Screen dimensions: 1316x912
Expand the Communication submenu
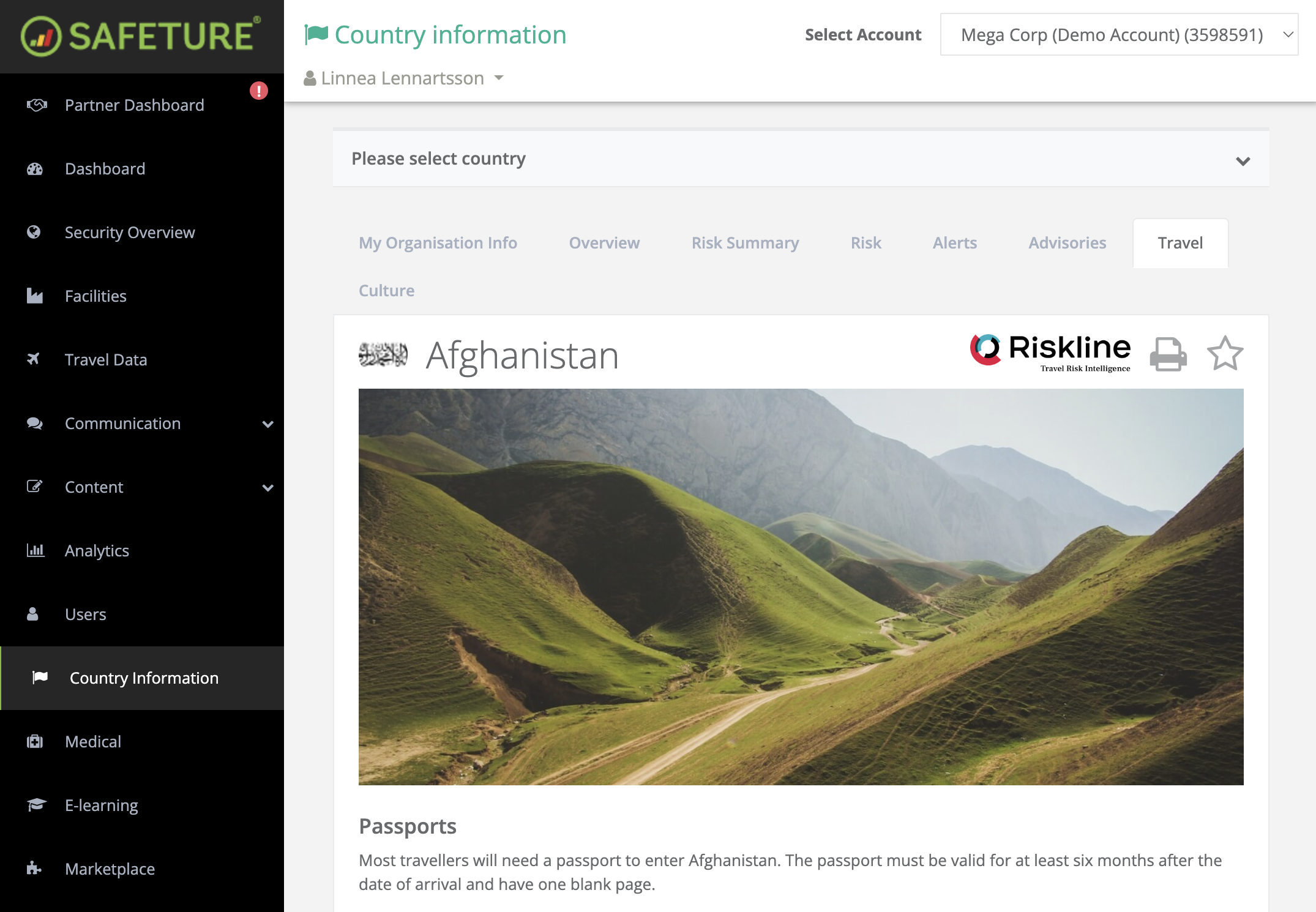[267, 424]
